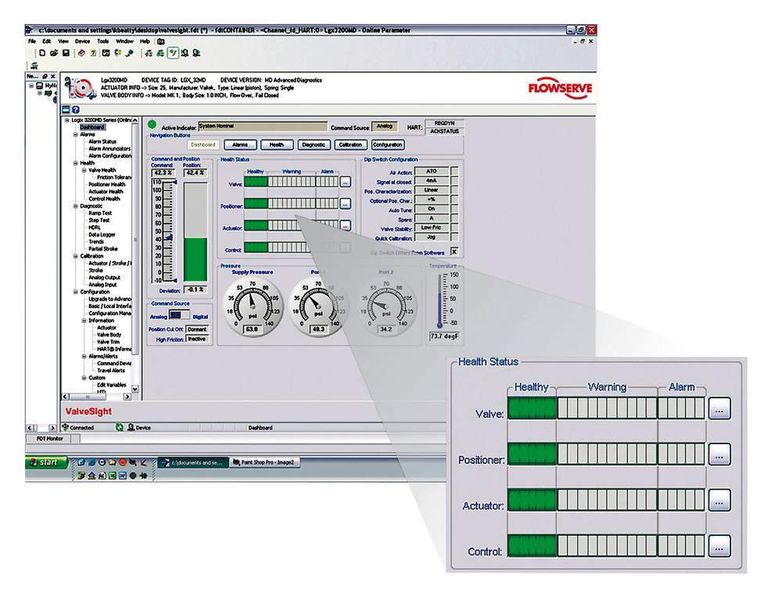The image size is (782, 600).
Task: Collapse the Diagnostic tree node
Action: [x=76, y=206]
